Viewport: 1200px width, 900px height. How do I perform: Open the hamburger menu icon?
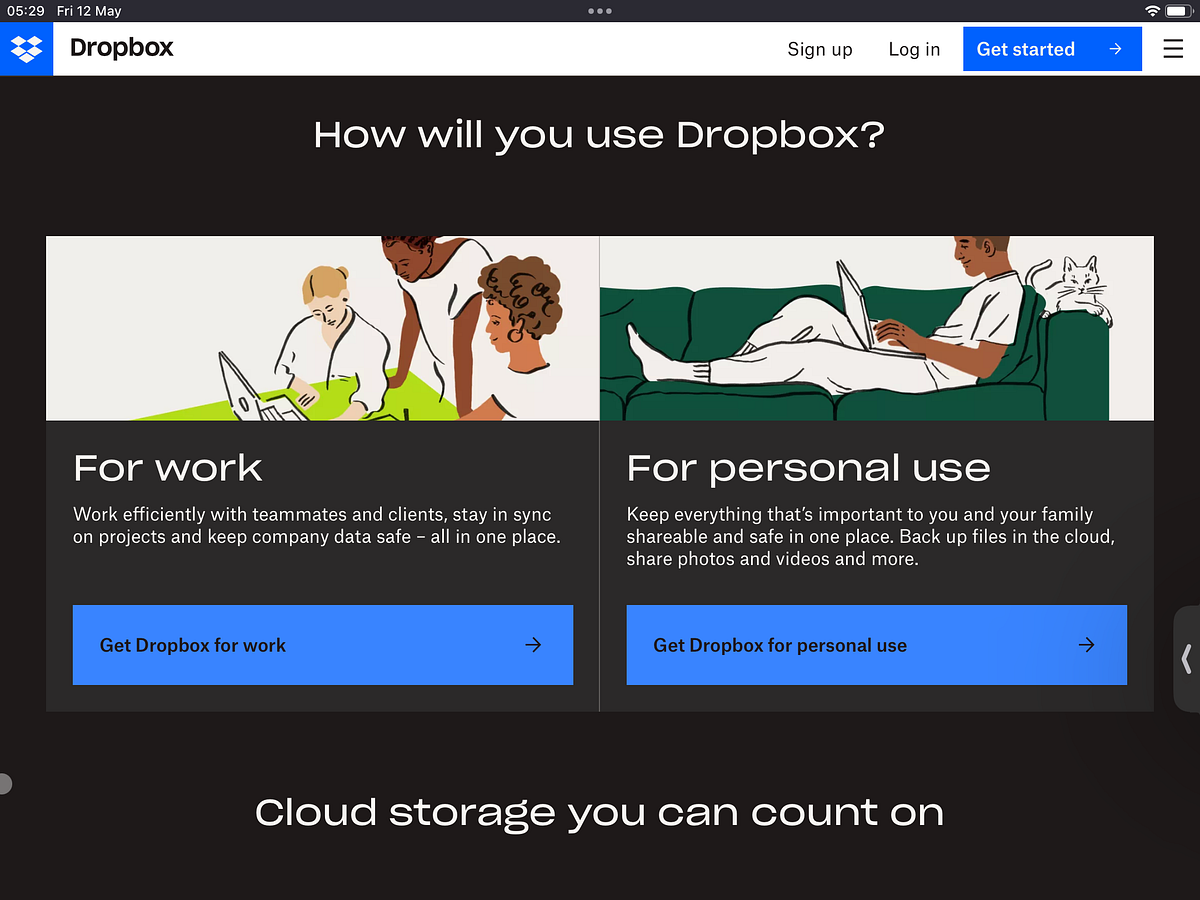click(x=1173, y=48)
